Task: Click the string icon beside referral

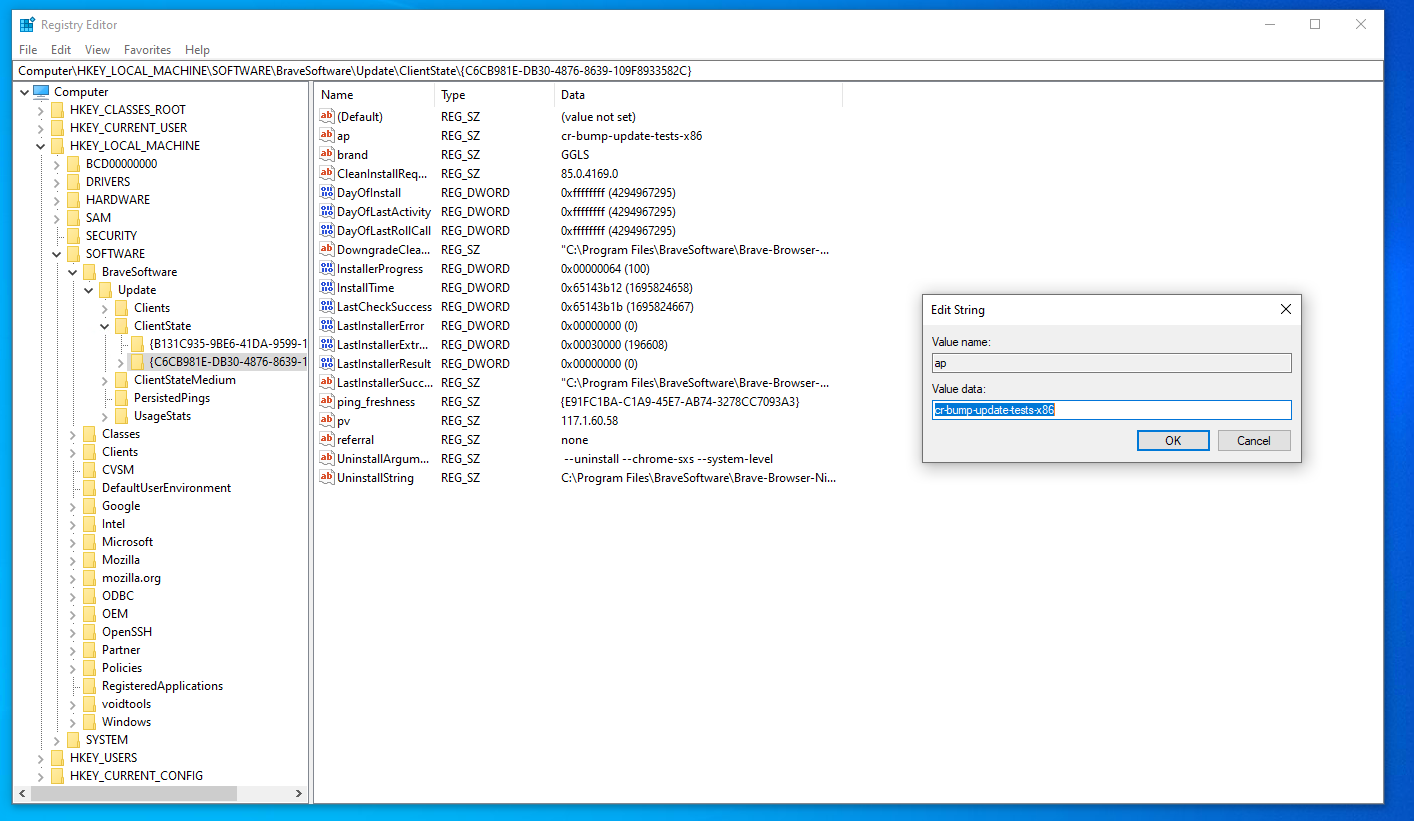Action: point(327,439)
